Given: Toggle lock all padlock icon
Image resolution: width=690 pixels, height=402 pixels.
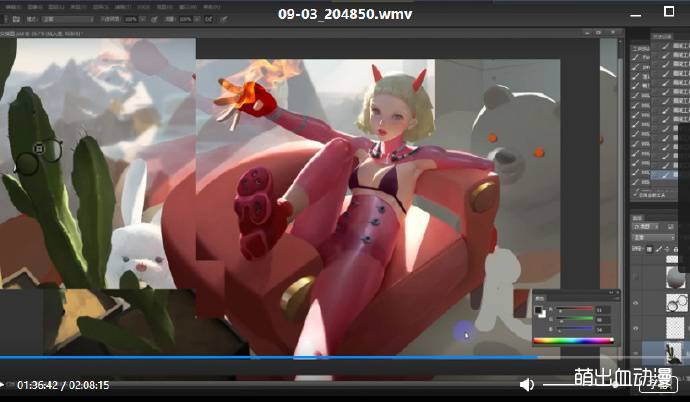Looking at the screenshot, I should click(675, 249).
